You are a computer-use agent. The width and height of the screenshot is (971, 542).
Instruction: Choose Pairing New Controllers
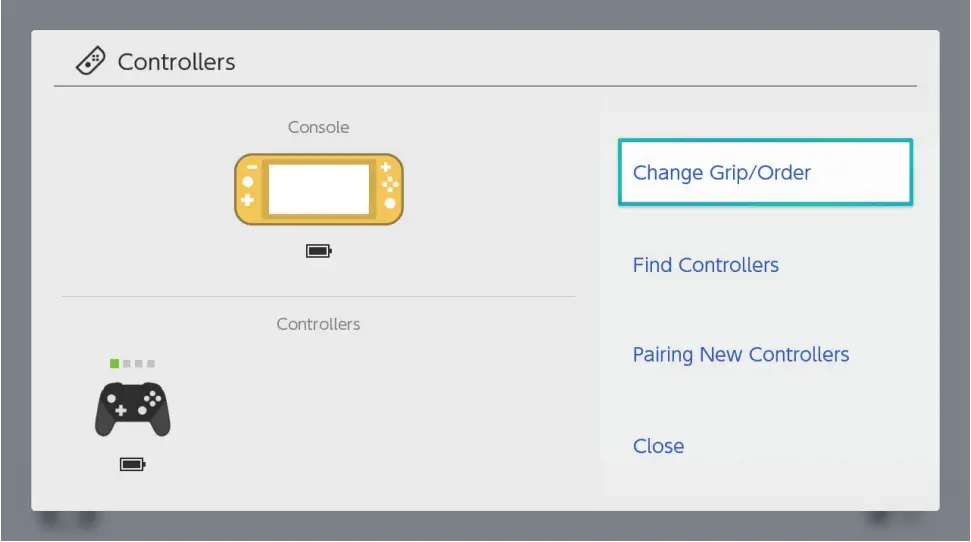tap(741, 355)
